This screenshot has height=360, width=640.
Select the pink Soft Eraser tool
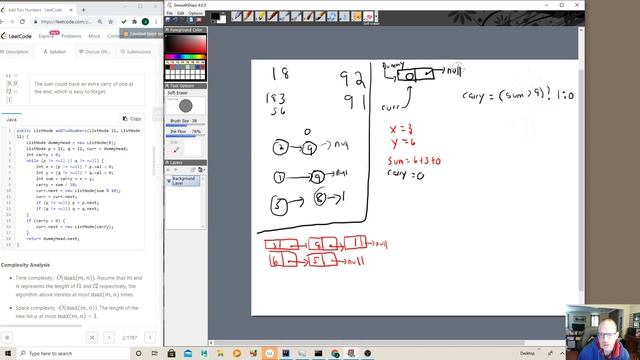368,16
